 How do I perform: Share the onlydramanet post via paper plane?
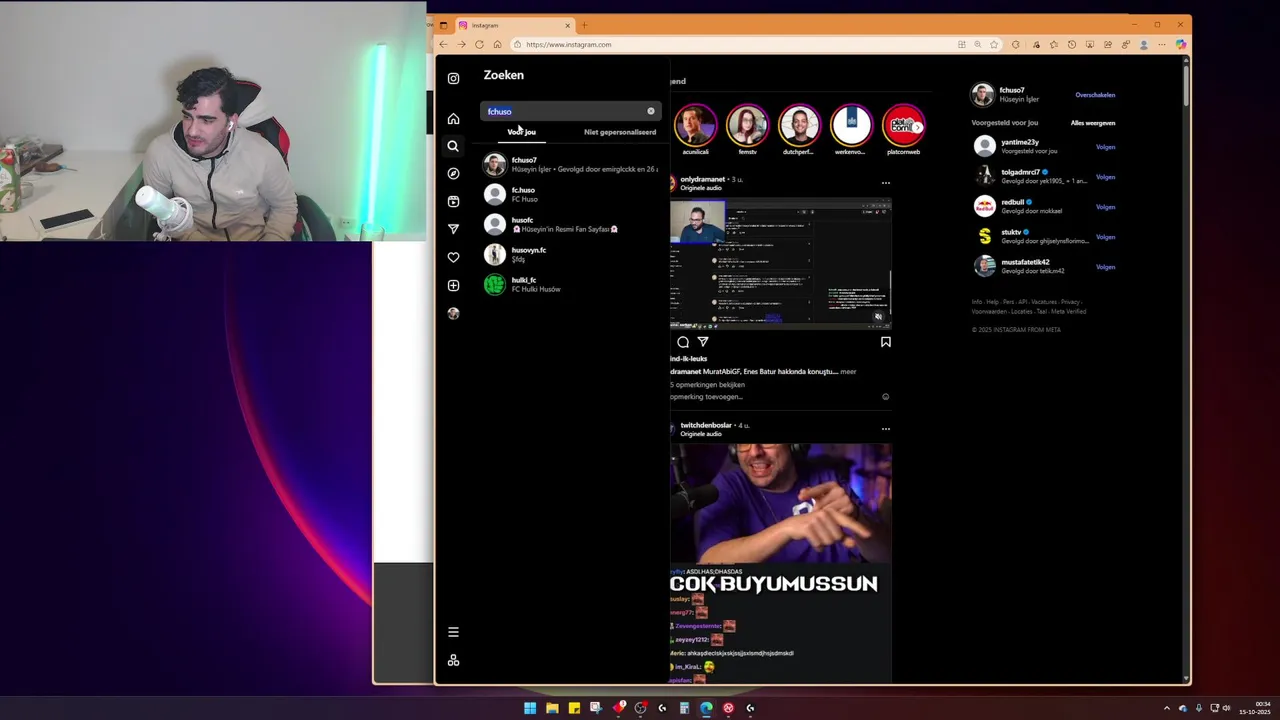tap(703, 342)
